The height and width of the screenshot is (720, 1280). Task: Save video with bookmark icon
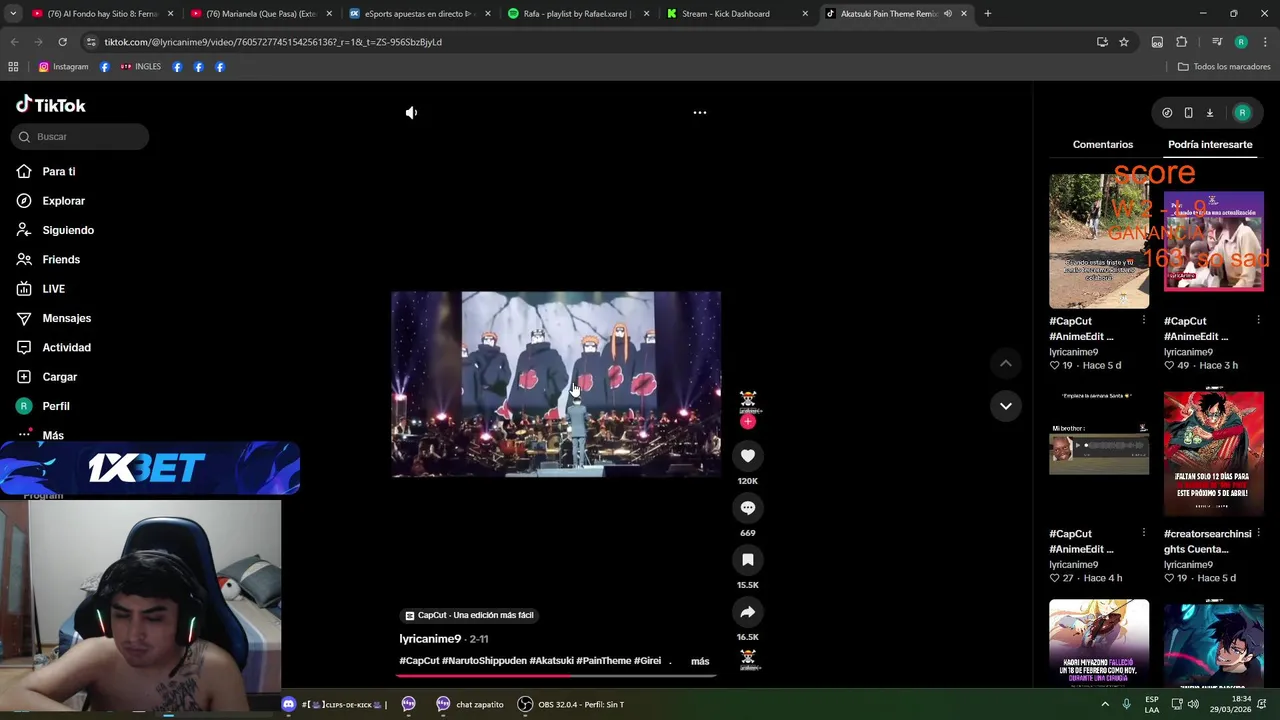(x=747, y=560)
